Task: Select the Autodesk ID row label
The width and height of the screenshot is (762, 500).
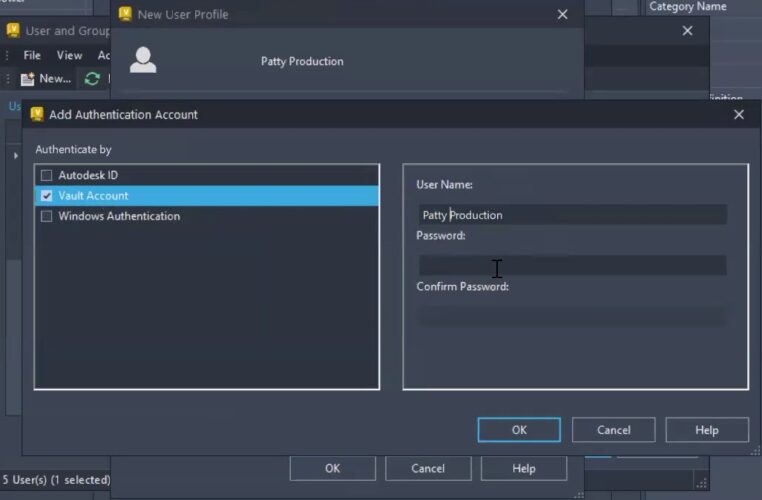Action: (88, 175)
